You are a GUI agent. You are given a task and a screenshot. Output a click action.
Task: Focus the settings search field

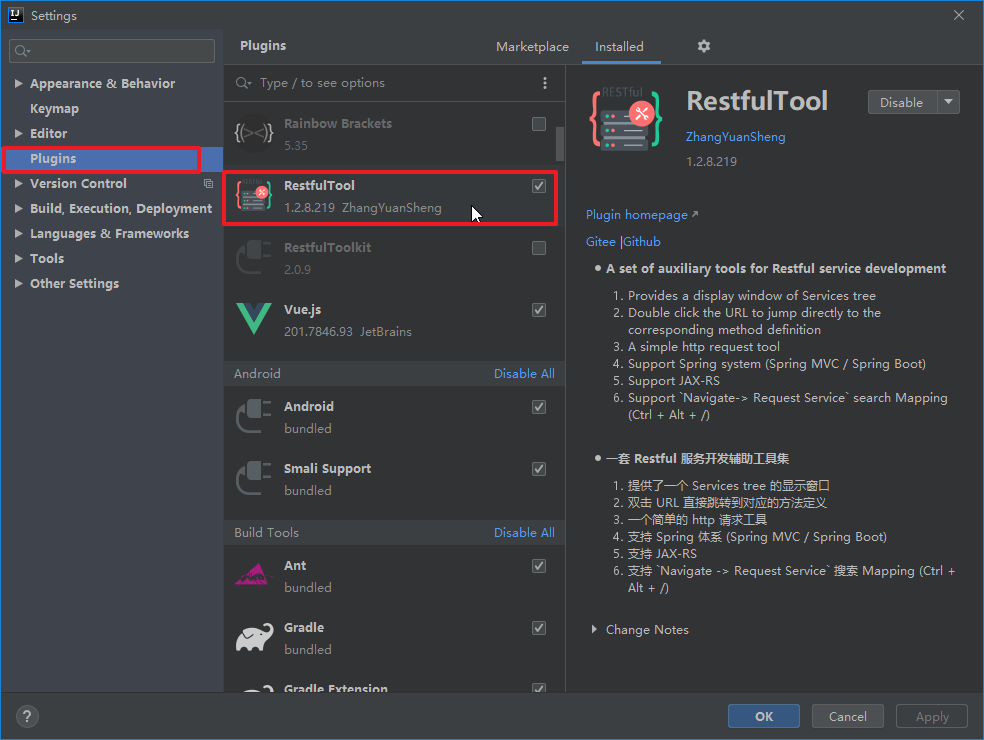(x=112, y=51)
